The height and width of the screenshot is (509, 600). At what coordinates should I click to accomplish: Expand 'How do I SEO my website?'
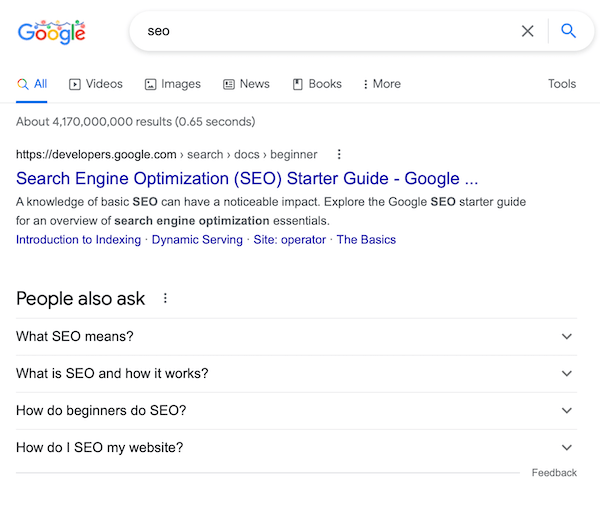pos(296,448)
